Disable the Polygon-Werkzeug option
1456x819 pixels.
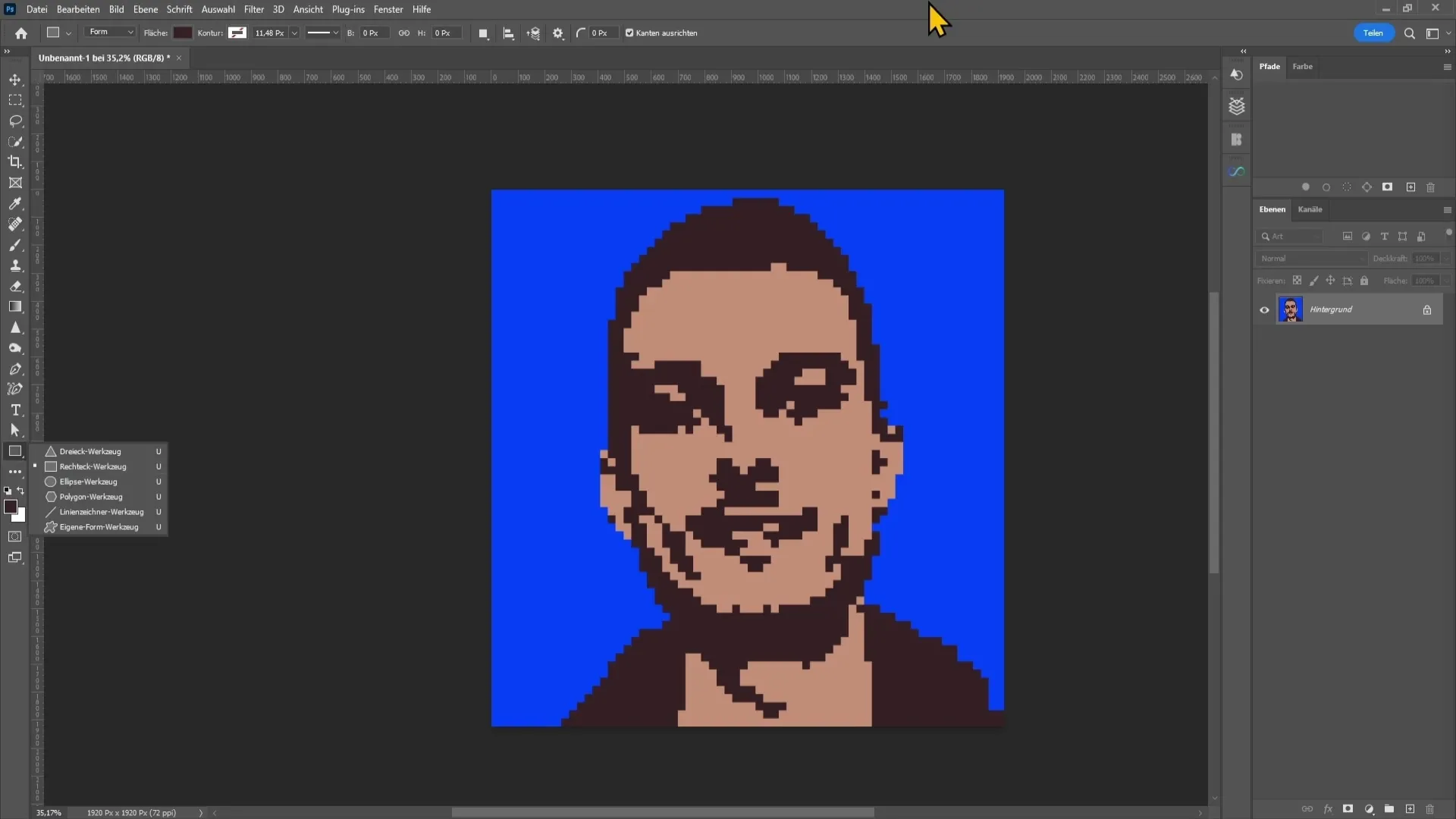pyautogui.click(x=91, y=497)
